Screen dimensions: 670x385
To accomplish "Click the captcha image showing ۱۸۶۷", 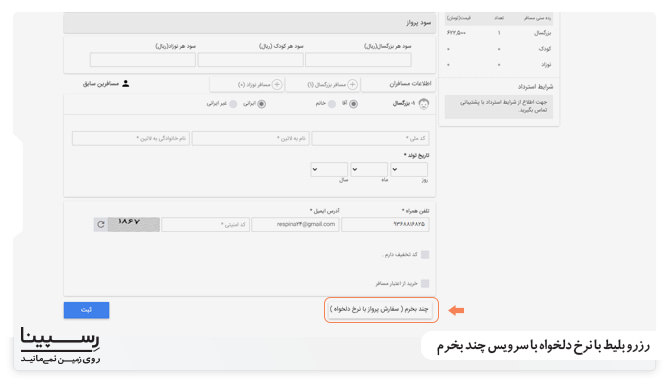I will tap(134, 224).
